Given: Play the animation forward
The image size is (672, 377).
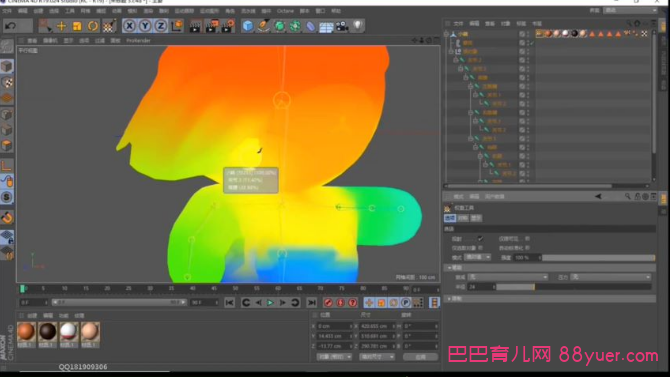Looking at the screenshot, I should click(x=270, y=303).
